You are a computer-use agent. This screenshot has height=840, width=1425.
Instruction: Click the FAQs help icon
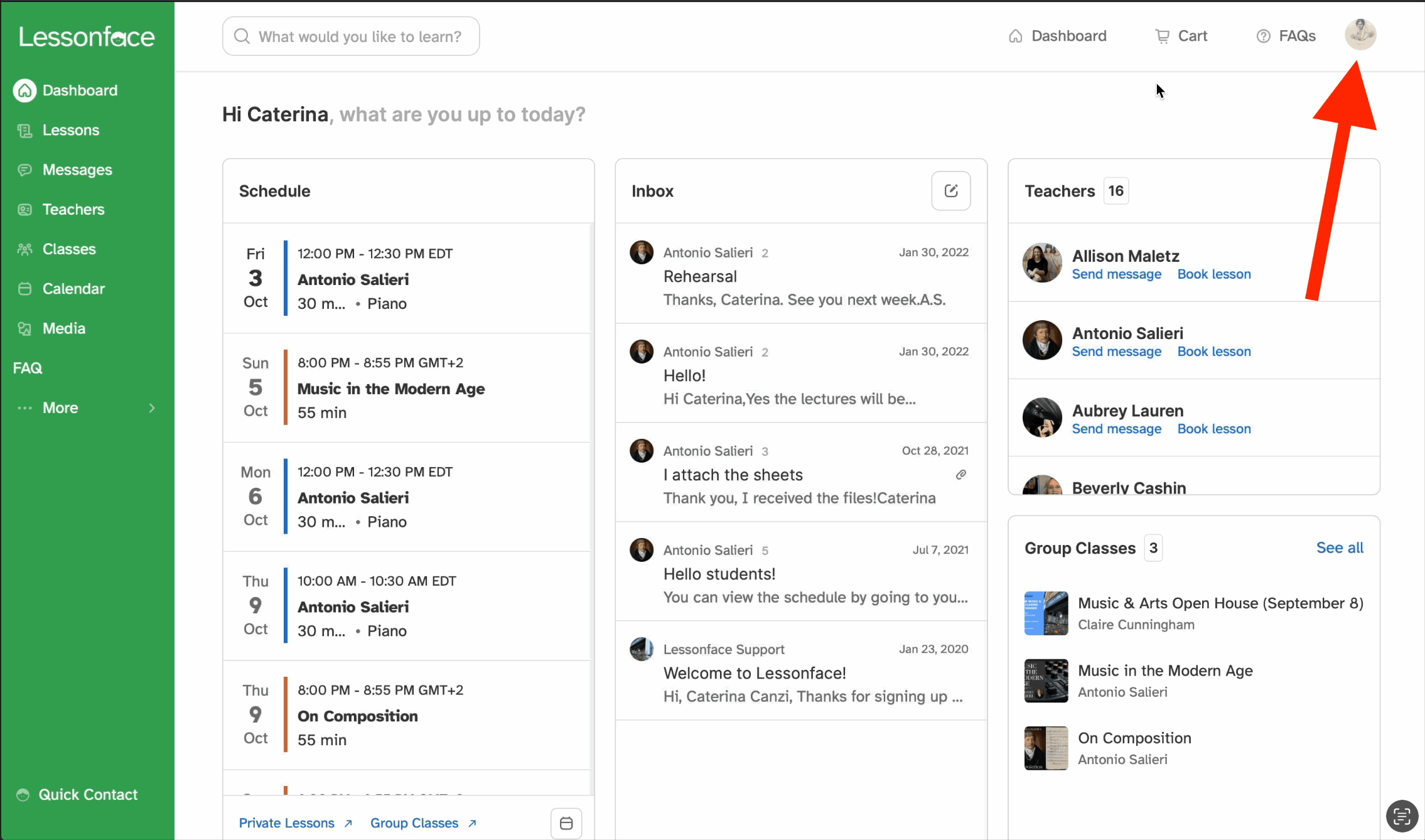tap(1263, 36)
